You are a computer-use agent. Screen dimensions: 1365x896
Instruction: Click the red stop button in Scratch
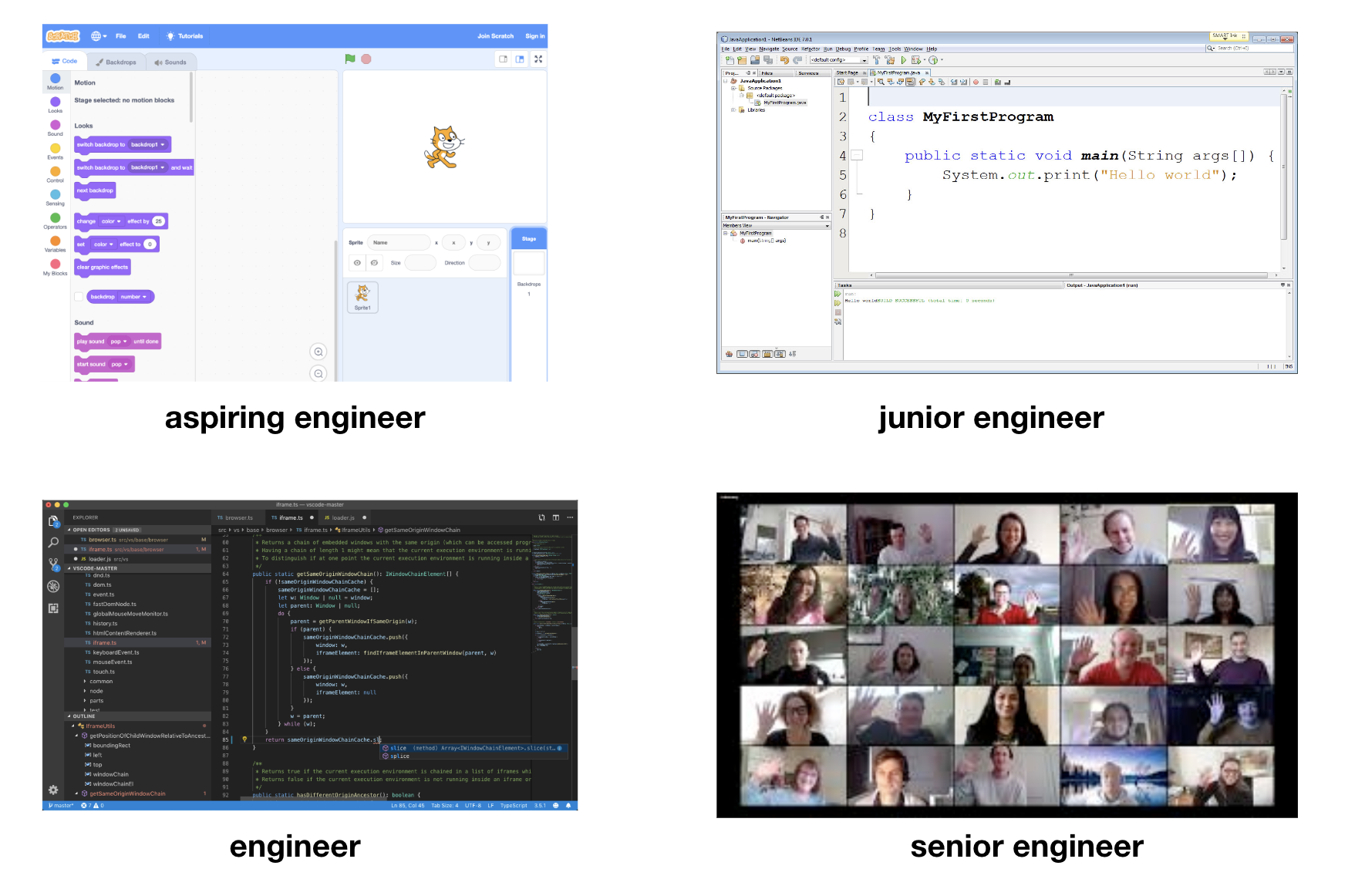coord(366,59)
